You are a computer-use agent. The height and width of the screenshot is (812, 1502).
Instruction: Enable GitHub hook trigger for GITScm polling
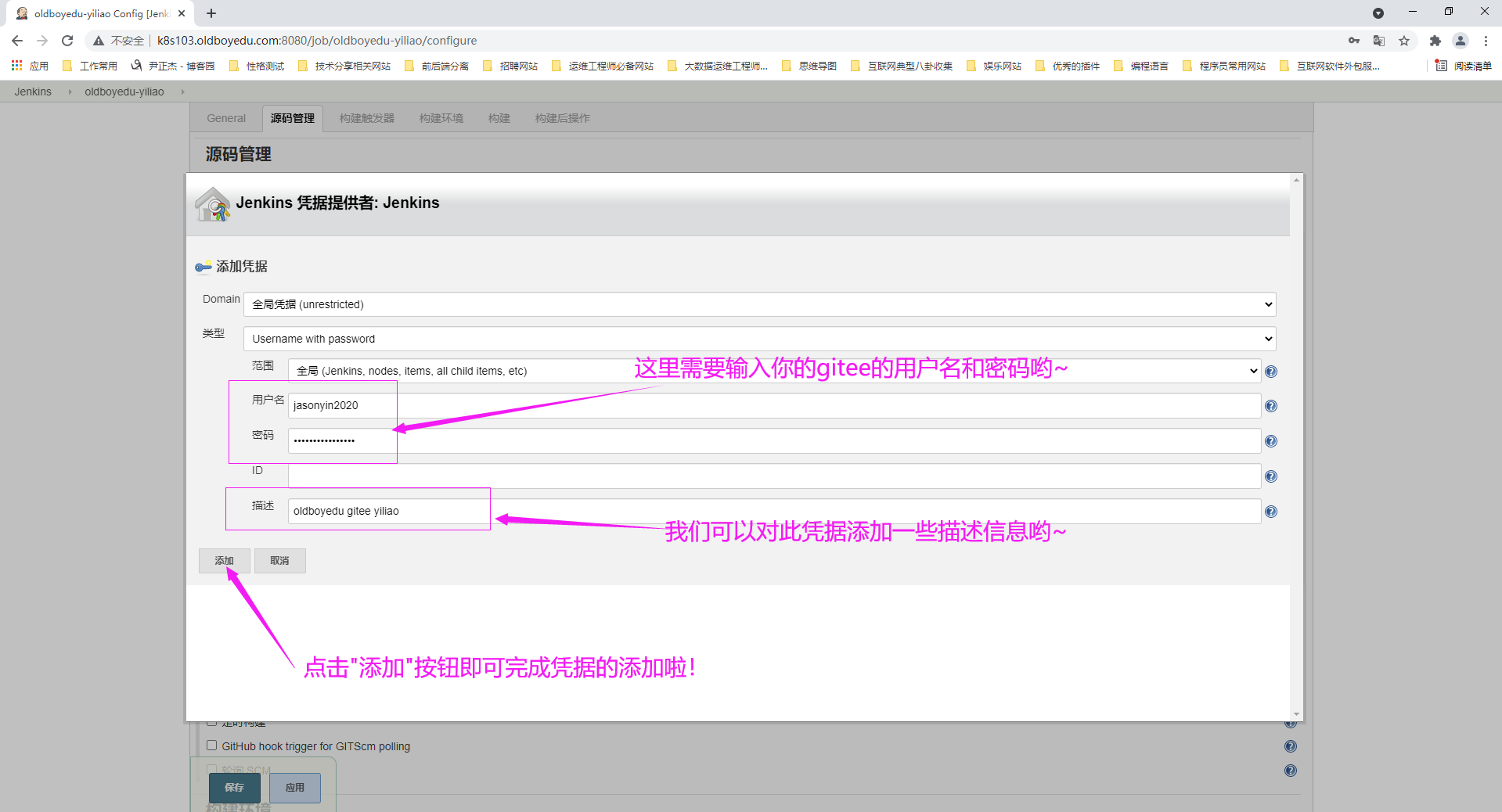click(x=211, y=746)
